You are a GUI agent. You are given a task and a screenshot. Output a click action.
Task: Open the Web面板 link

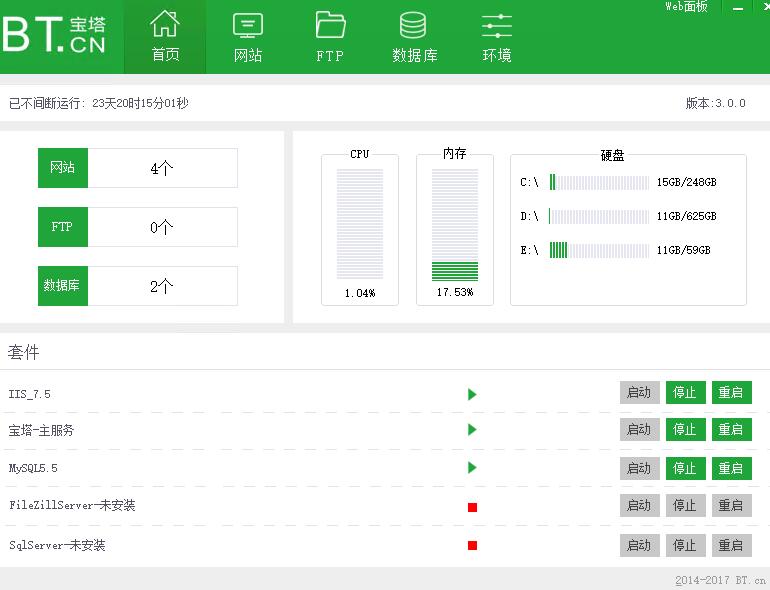pos(687,6)
